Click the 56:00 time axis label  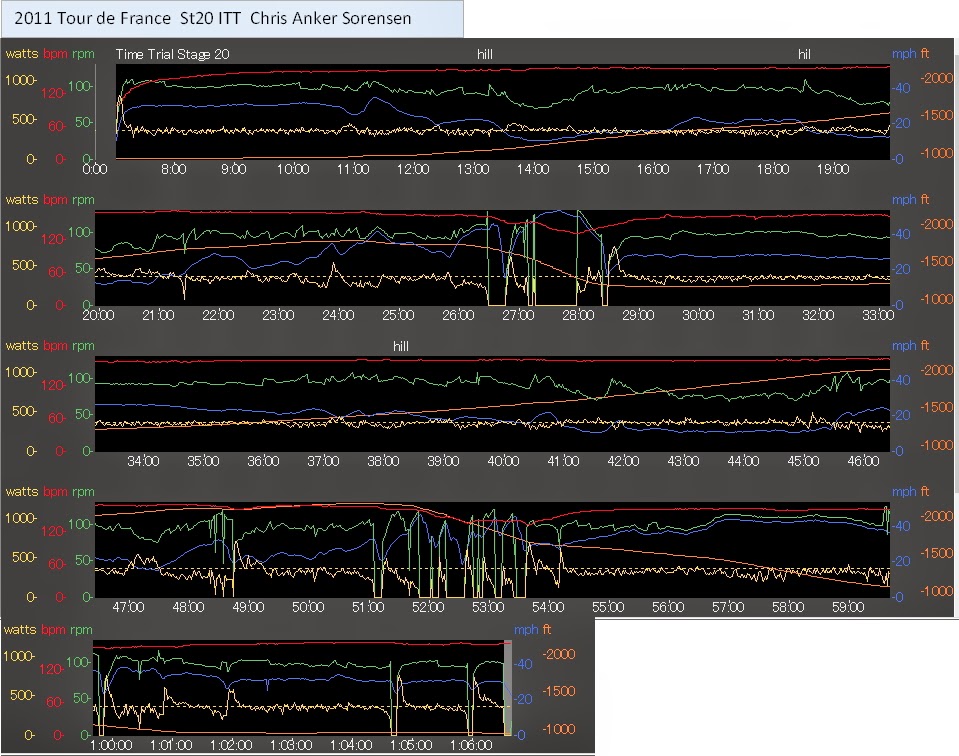click(667, 607)
